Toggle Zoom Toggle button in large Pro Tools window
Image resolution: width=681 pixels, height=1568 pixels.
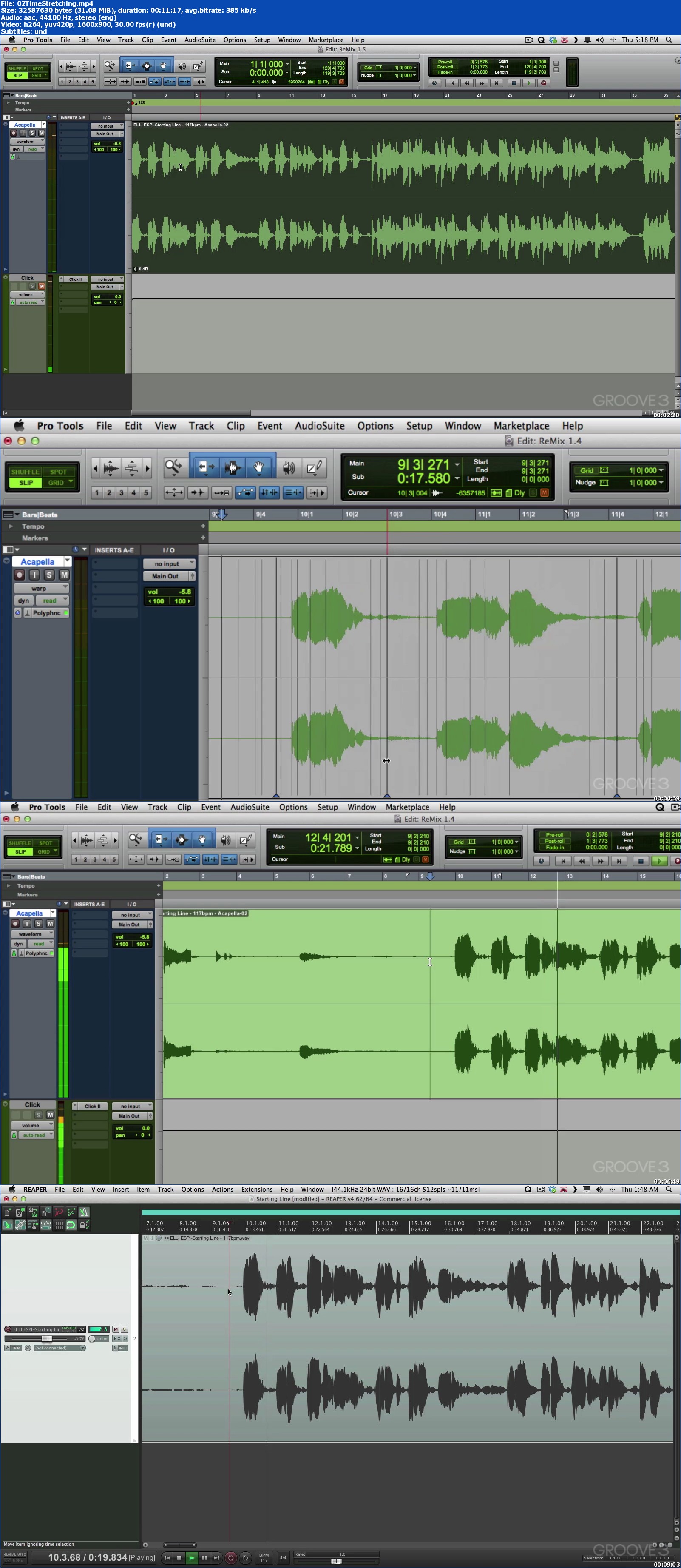pos(174,492)
